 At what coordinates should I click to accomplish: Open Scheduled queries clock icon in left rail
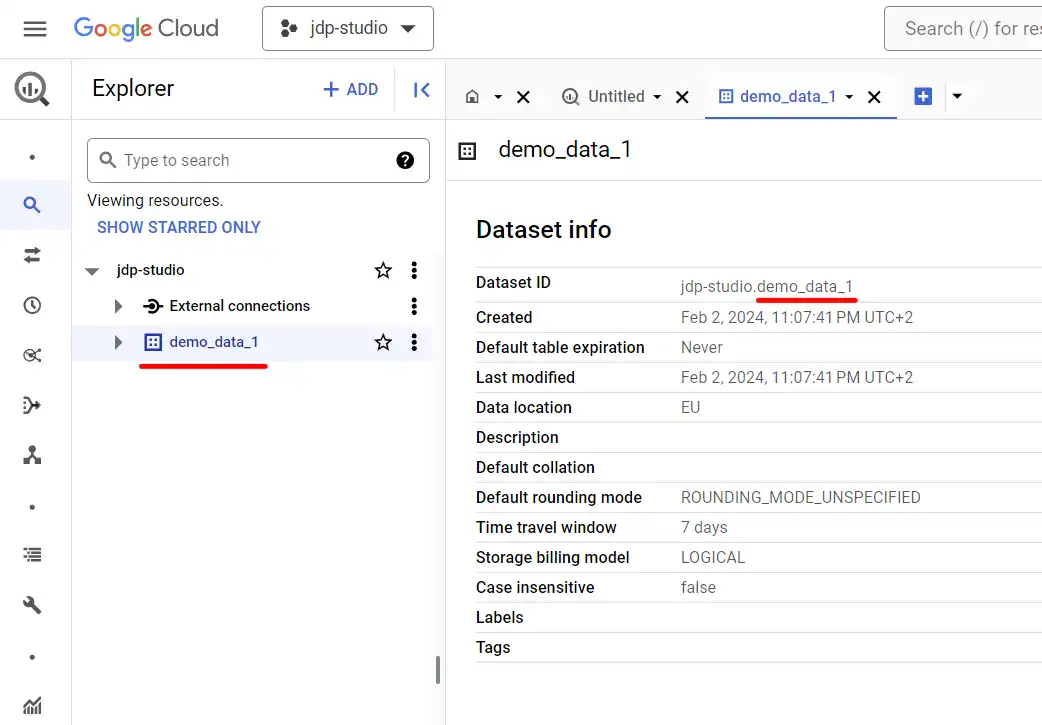click(x=32, y=305)
